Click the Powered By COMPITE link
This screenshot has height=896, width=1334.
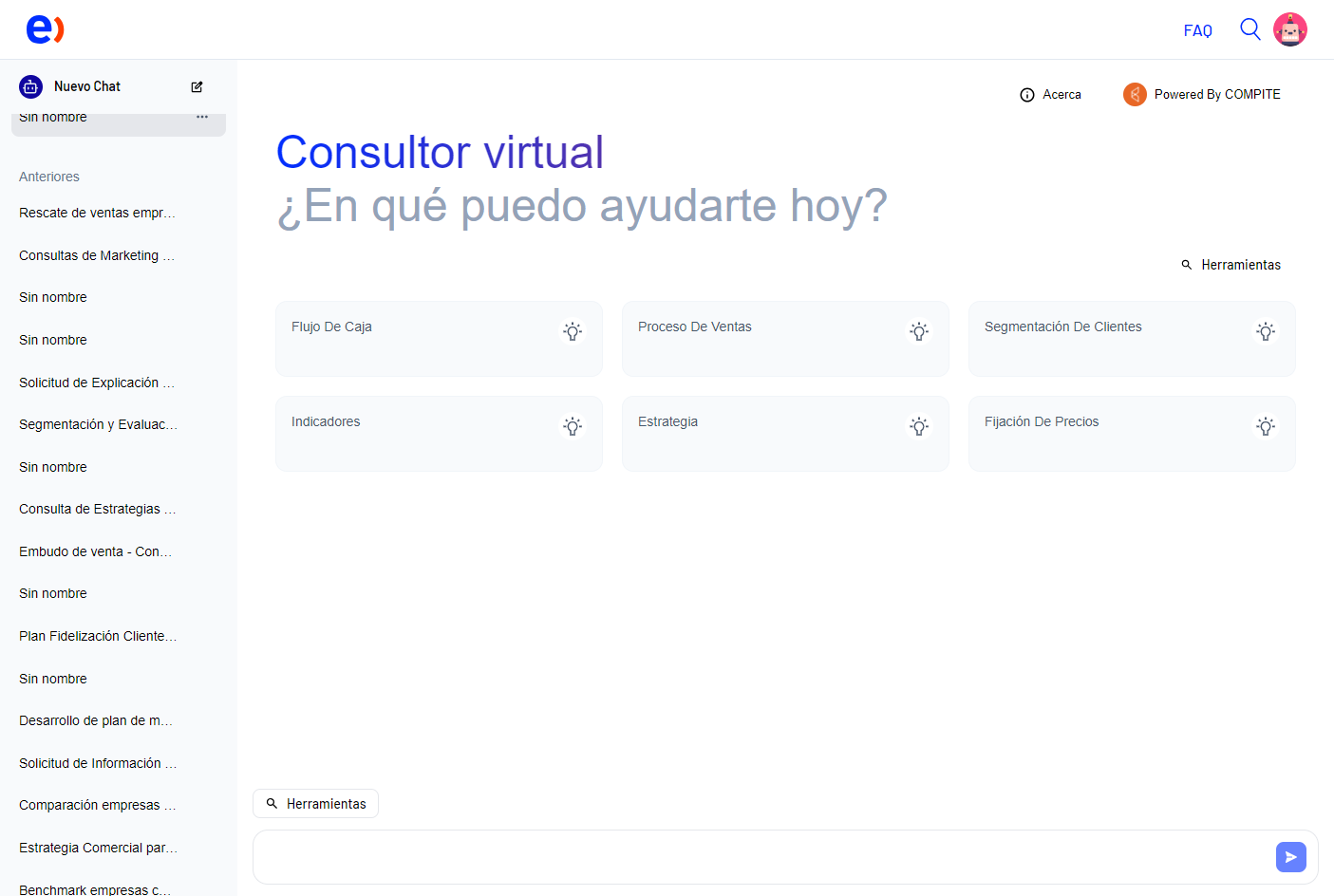pos(1216,94)
